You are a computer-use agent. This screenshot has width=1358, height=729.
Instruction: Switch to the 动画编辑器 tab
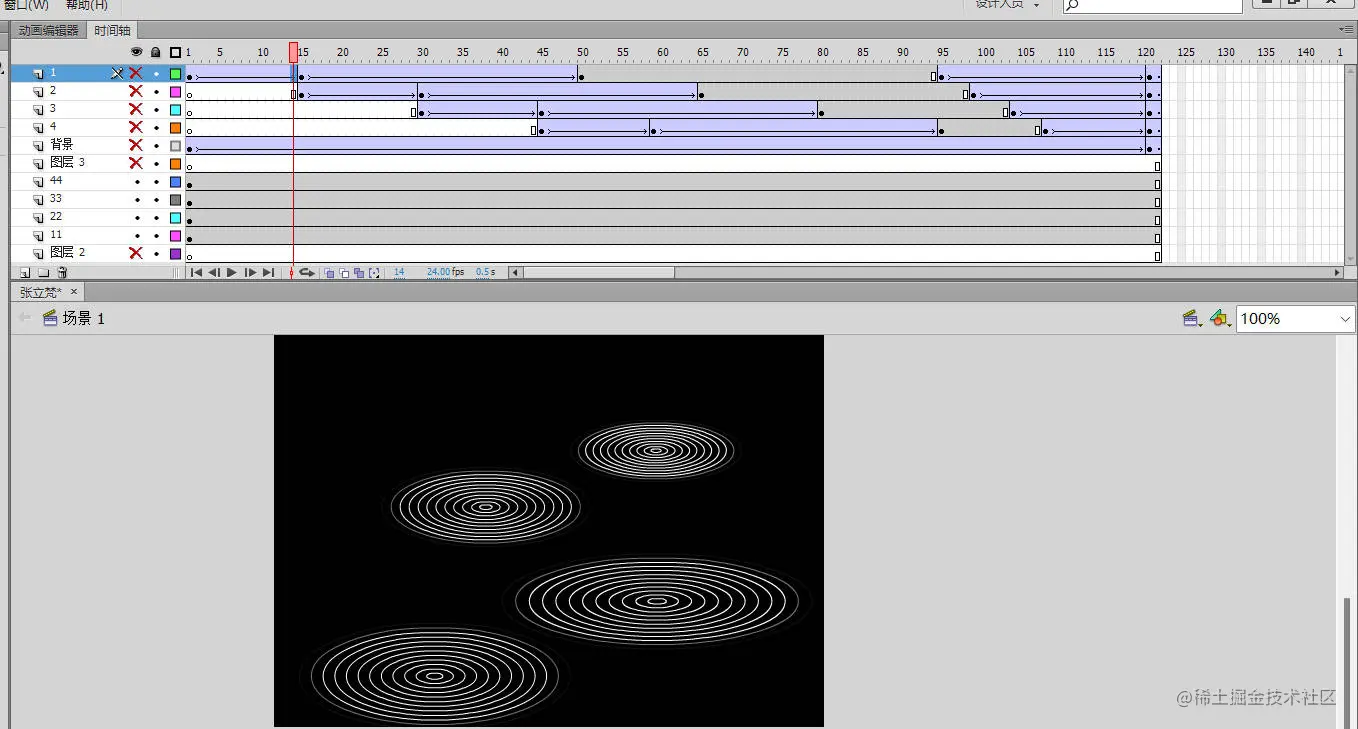coord(48,30)
